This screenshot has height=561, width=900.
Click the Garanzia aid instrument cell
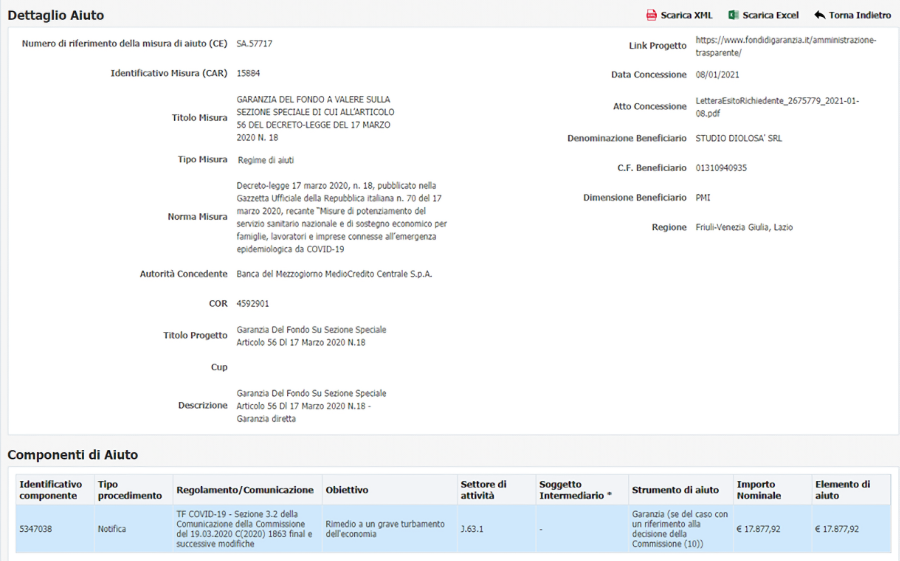tap(681, 529)
